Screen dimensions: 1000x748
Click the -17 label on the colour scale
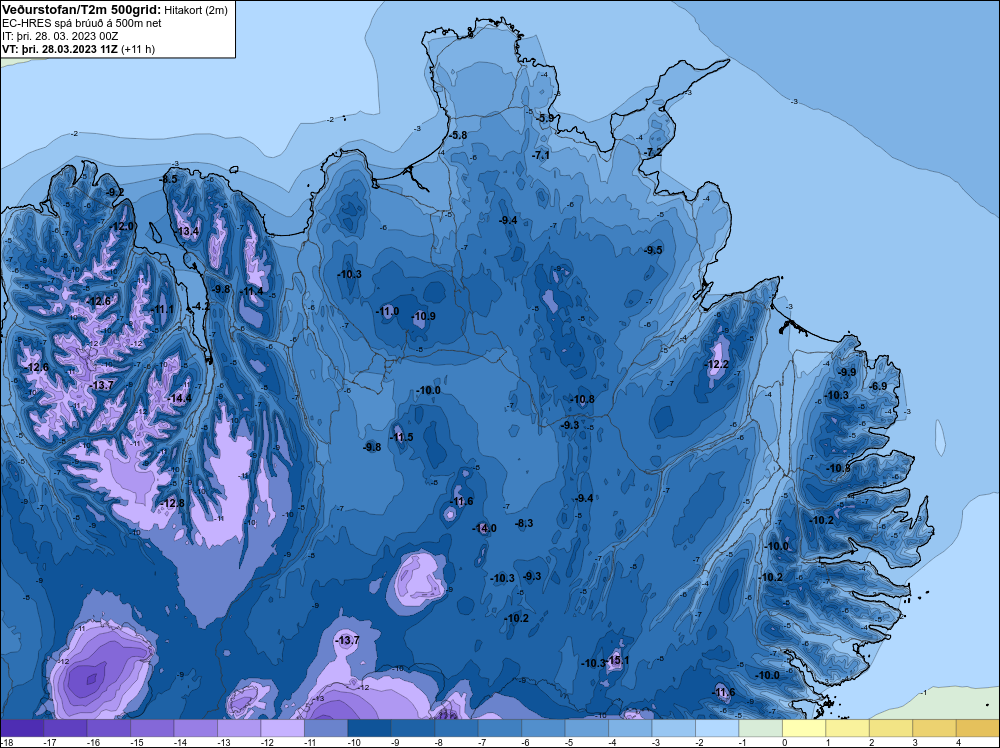pyautogui.click(x=50, y=742)
